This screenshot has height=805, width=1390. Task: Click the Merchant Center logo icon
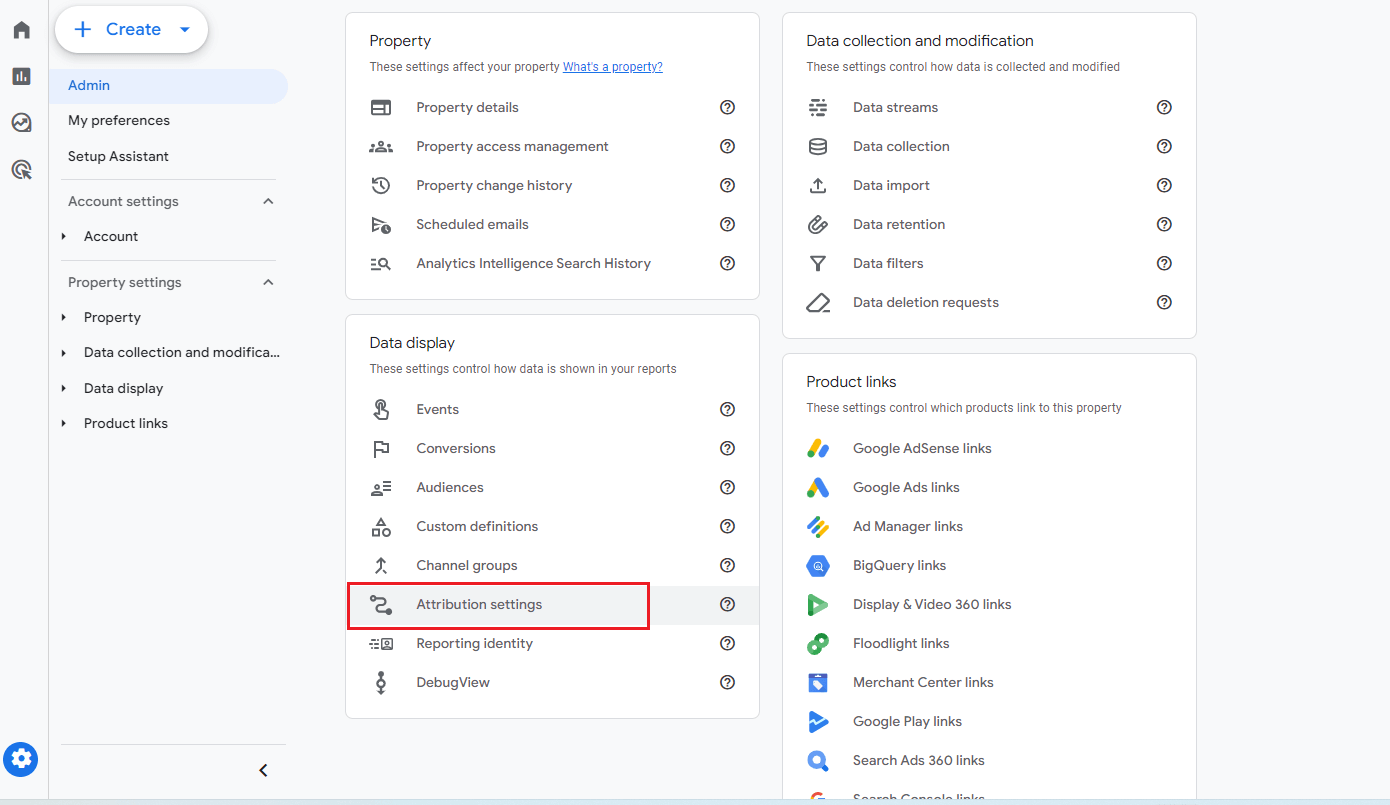pos(818,682)
